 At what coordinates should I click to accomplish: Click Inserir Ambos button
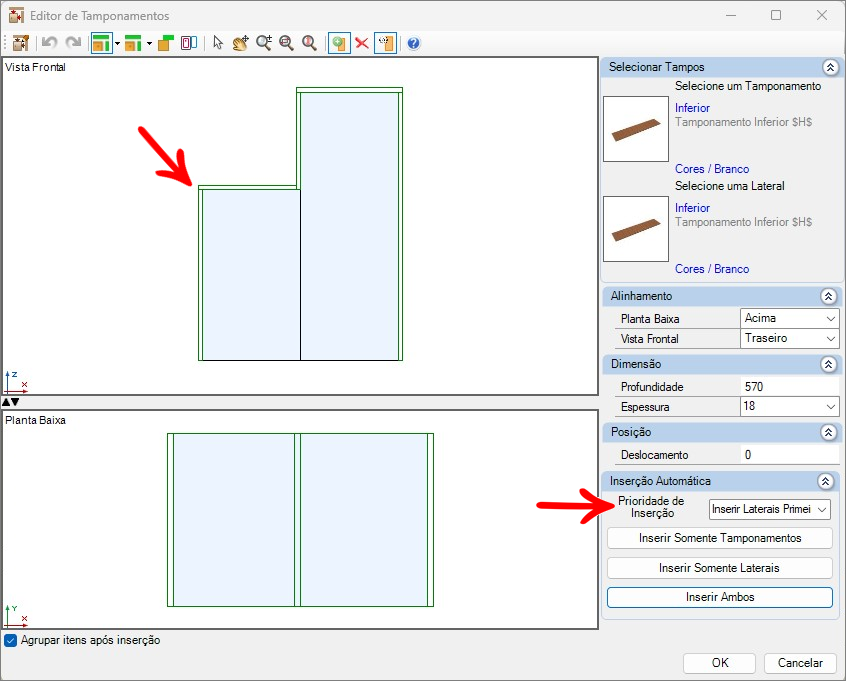[x=720, y=597]
